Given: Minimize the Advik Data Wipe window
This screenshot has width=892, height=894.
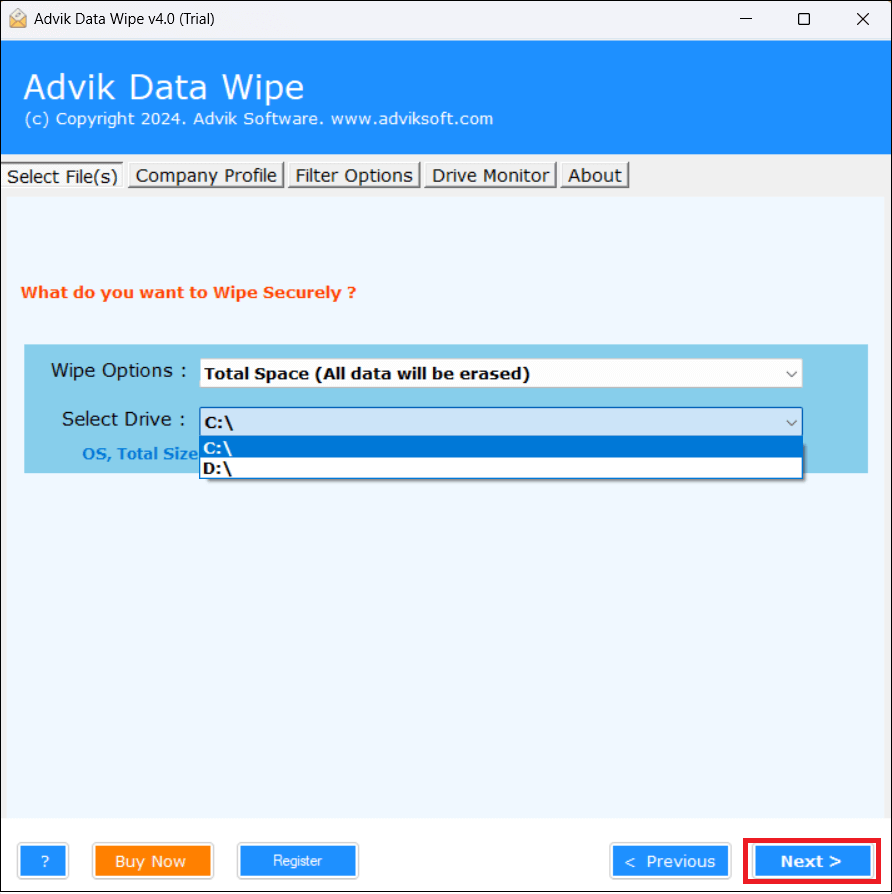Looking at the screenshot, I should 745,19.
